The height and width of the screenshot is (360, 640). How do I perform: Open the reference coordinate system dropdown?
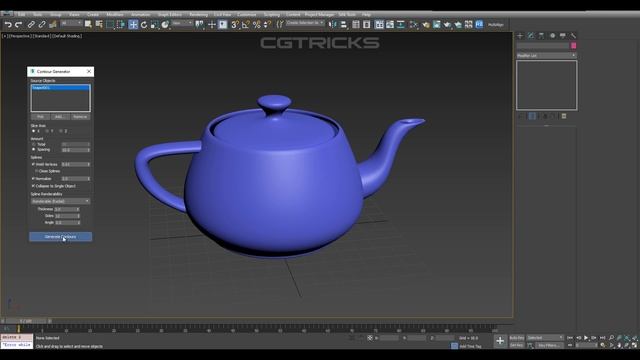(182, 24)
